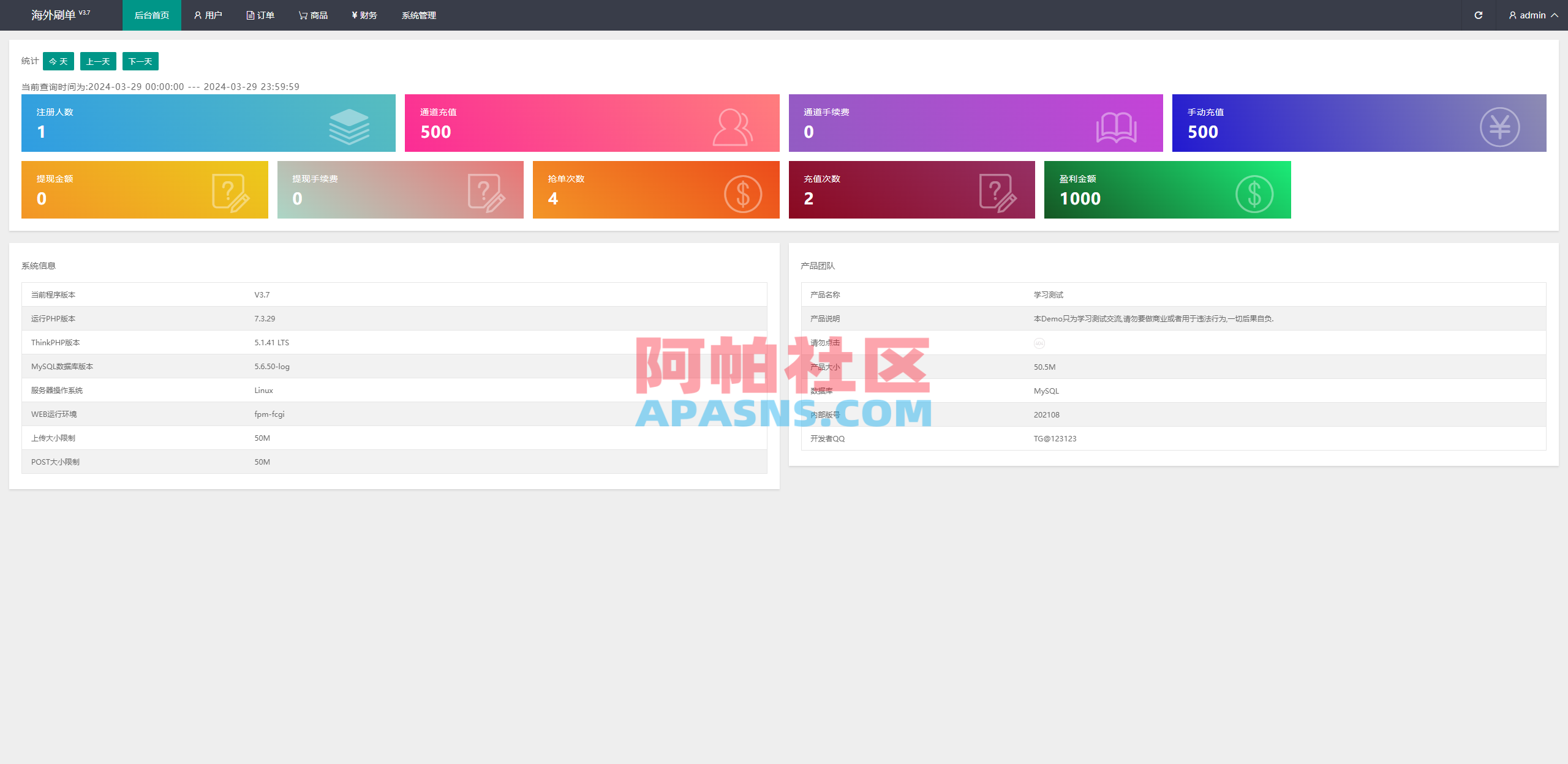The height and width of the screenshot is (764, 1568).
Task: Open the 财务 menu
Action: coord(364,15)
